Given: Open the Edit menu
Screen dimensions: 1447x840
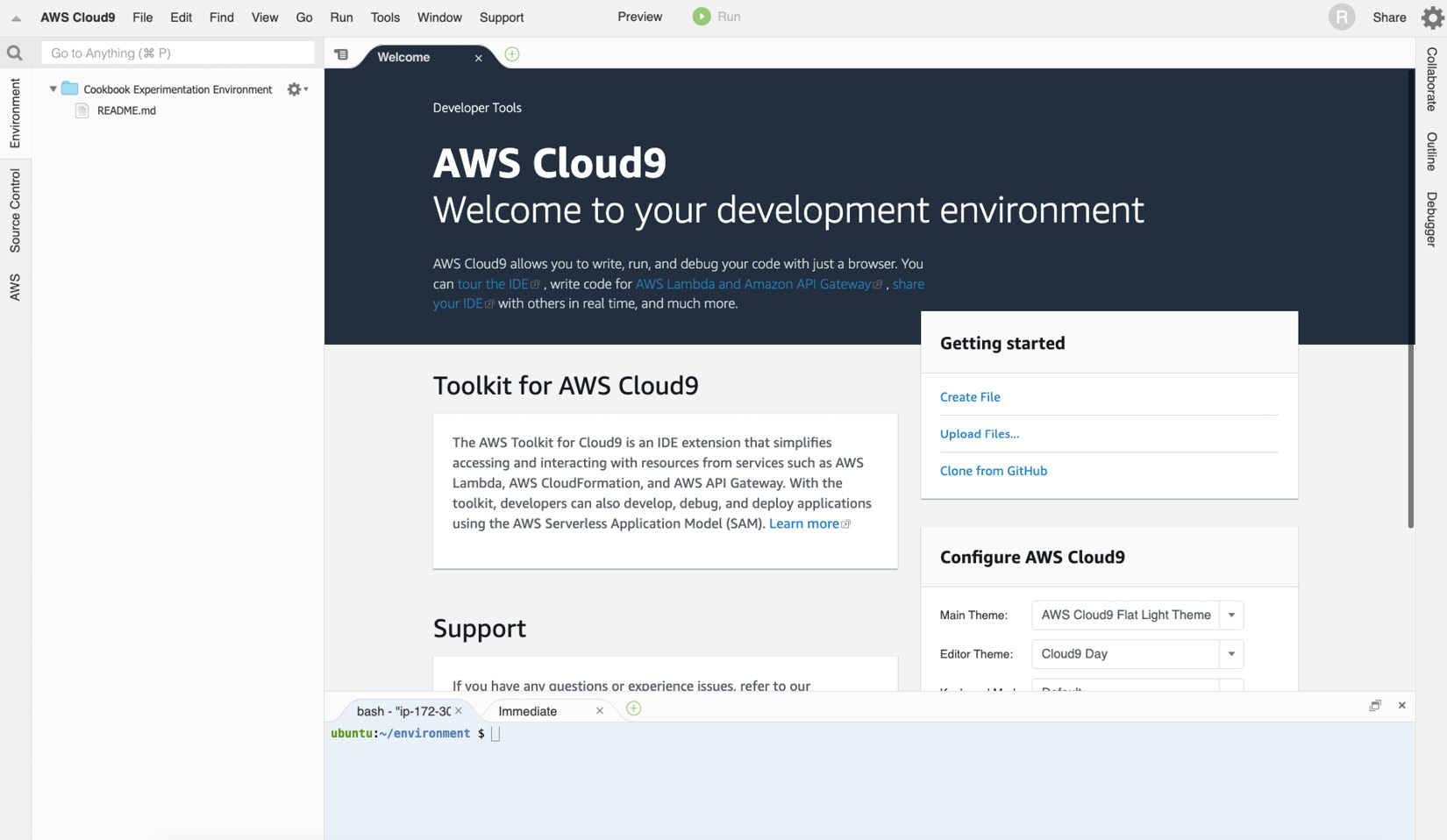Looking at the screenshot, I should point(182,18).
